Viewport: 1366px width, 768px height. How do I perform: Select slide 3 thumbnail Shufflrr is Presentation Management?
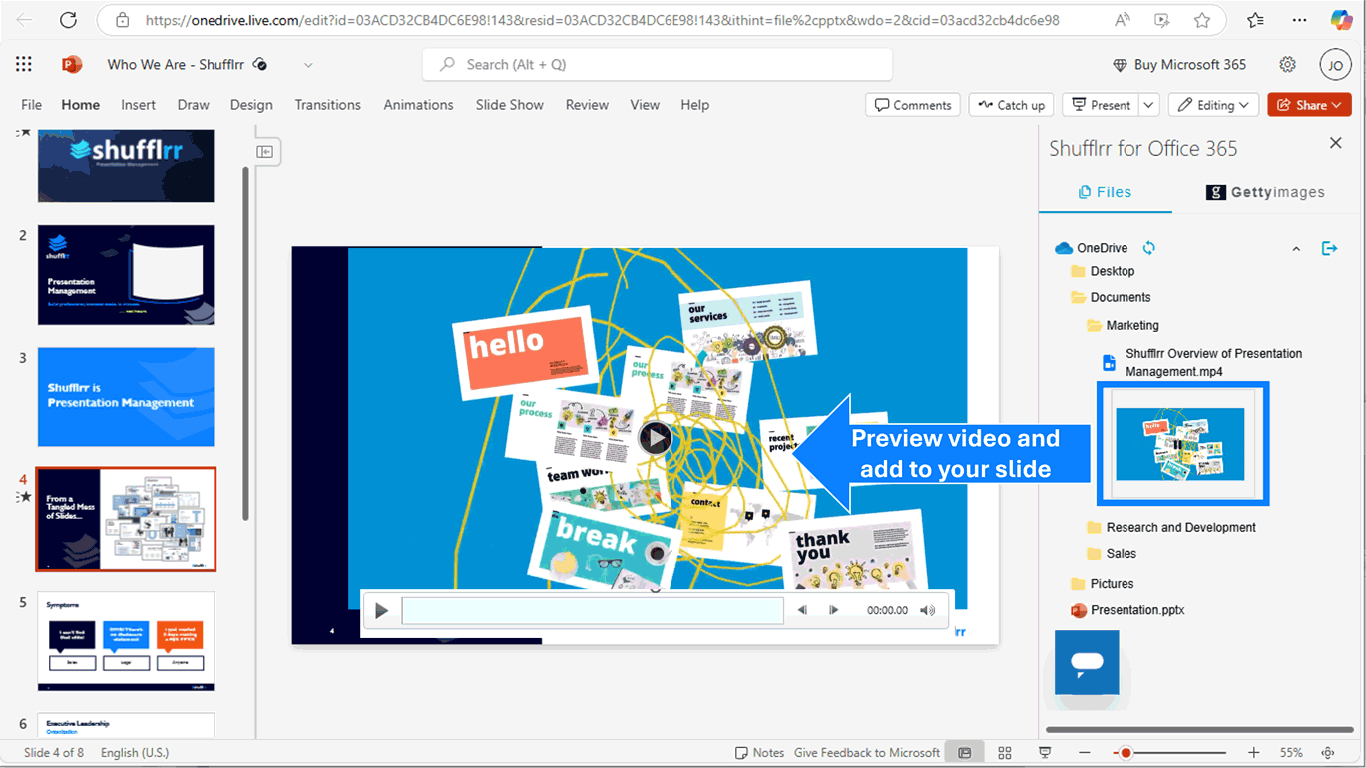126,397
